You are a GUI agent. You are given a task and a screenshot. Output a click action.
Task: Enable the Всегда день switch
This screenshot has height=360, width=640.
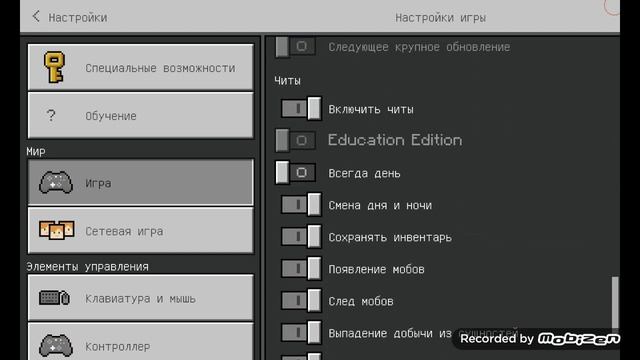(296, 173)
